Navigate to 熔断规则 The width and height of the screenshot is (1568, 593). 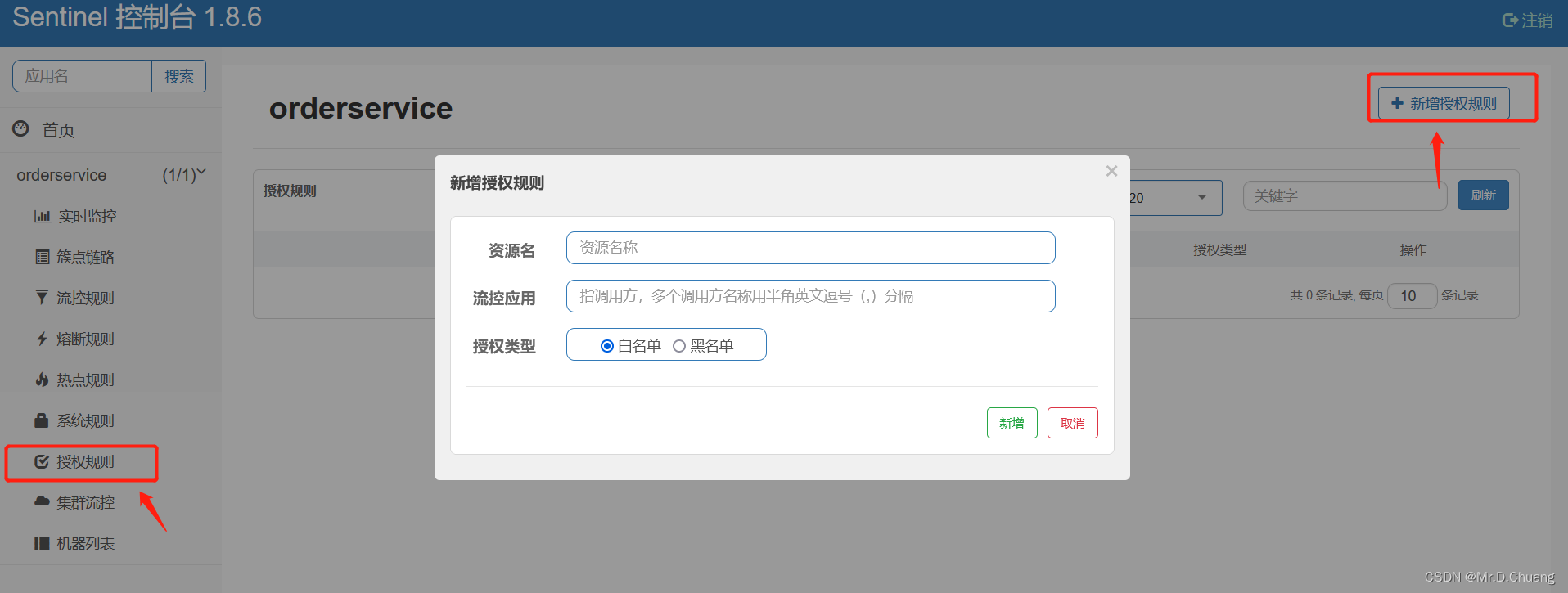86,339
